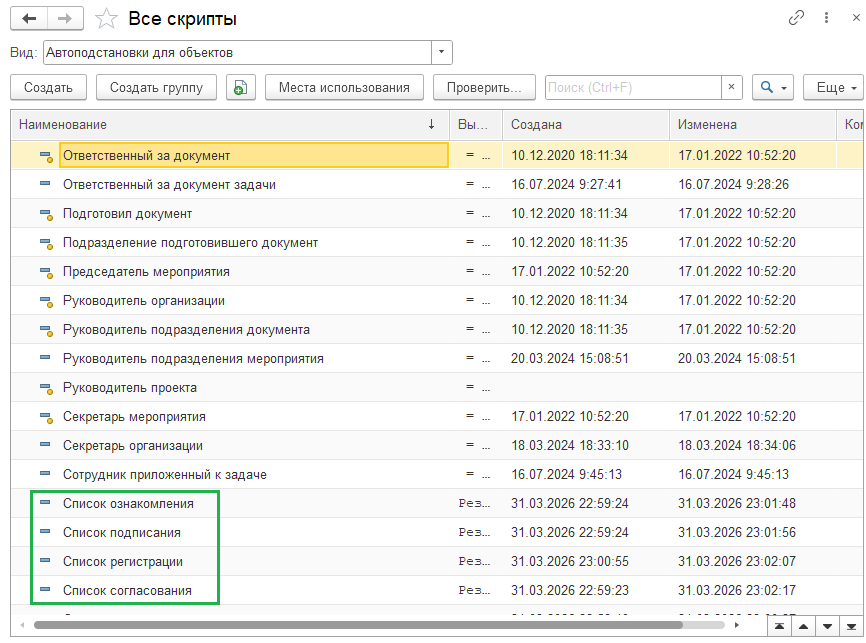Click into the Поиск search field
The image size is (866, 643).
pyautogui.click(x=632, y=88)
